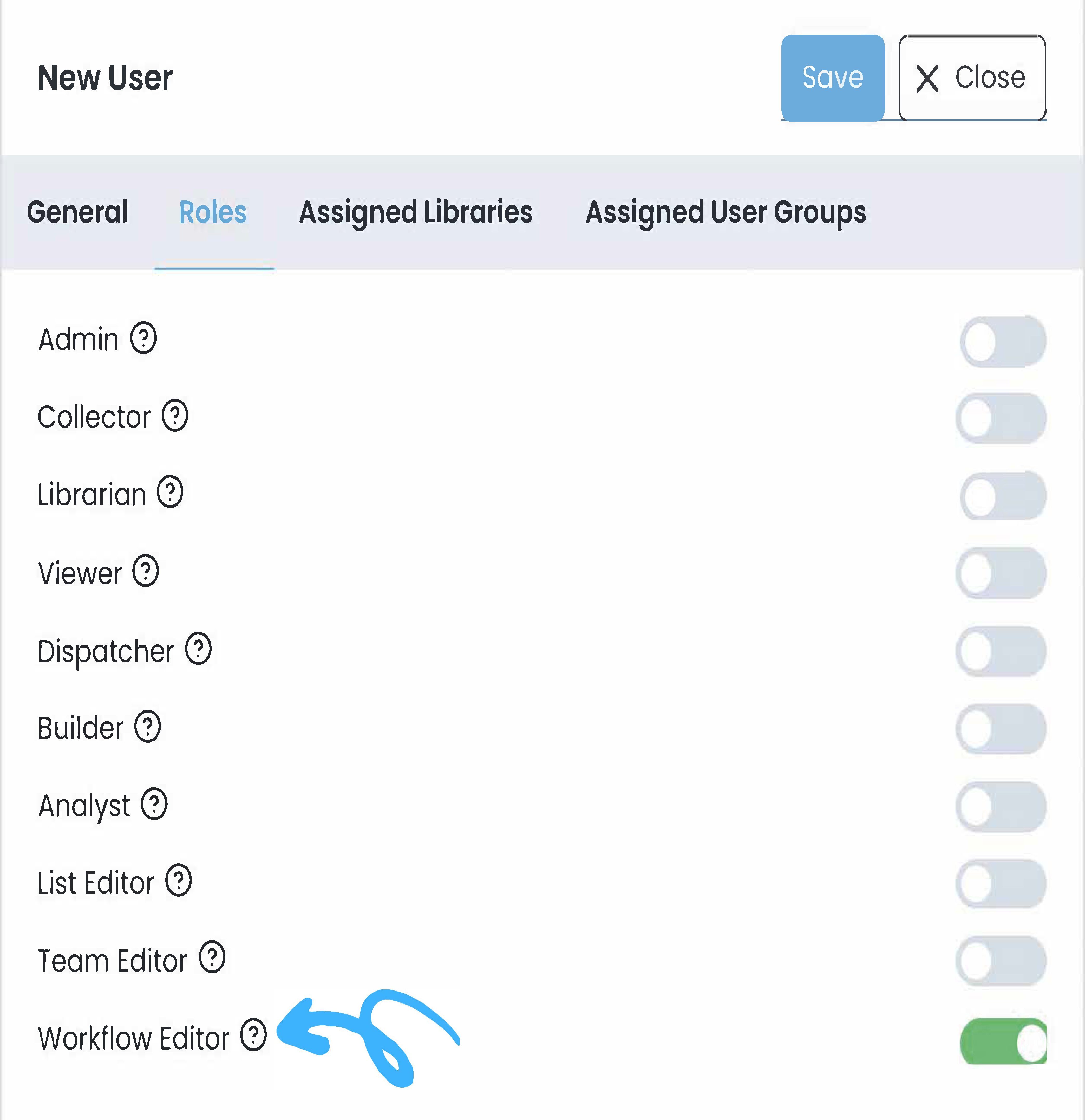Screen dimensions: 1085x1120
Task: Close the New User dialog
Action: [x=972, y=78]
